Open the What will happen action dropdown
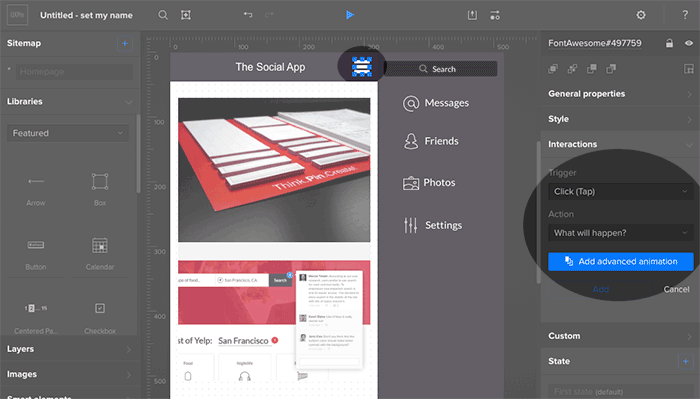 pyautogui.click(x=621, y=233)
